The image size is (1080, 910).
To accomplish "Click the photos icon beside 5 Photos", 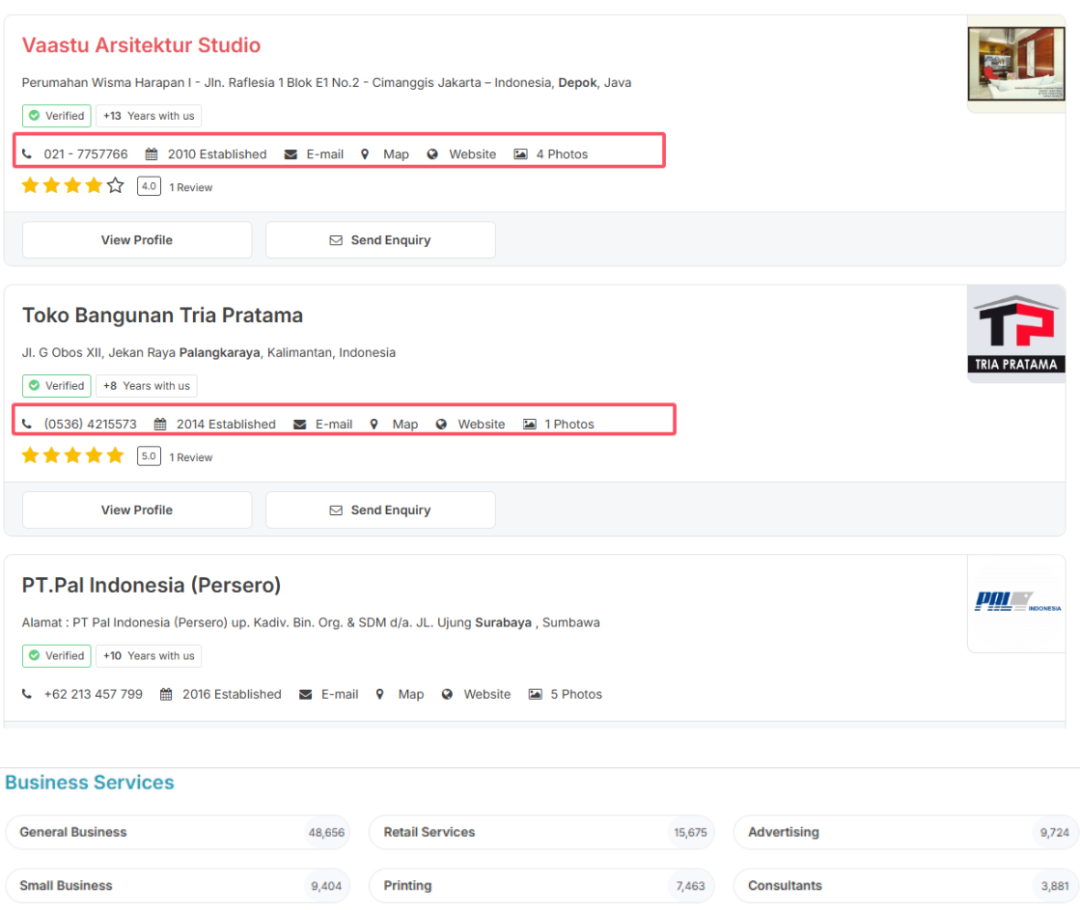I will pyautogui.click(x=535, y=694).
